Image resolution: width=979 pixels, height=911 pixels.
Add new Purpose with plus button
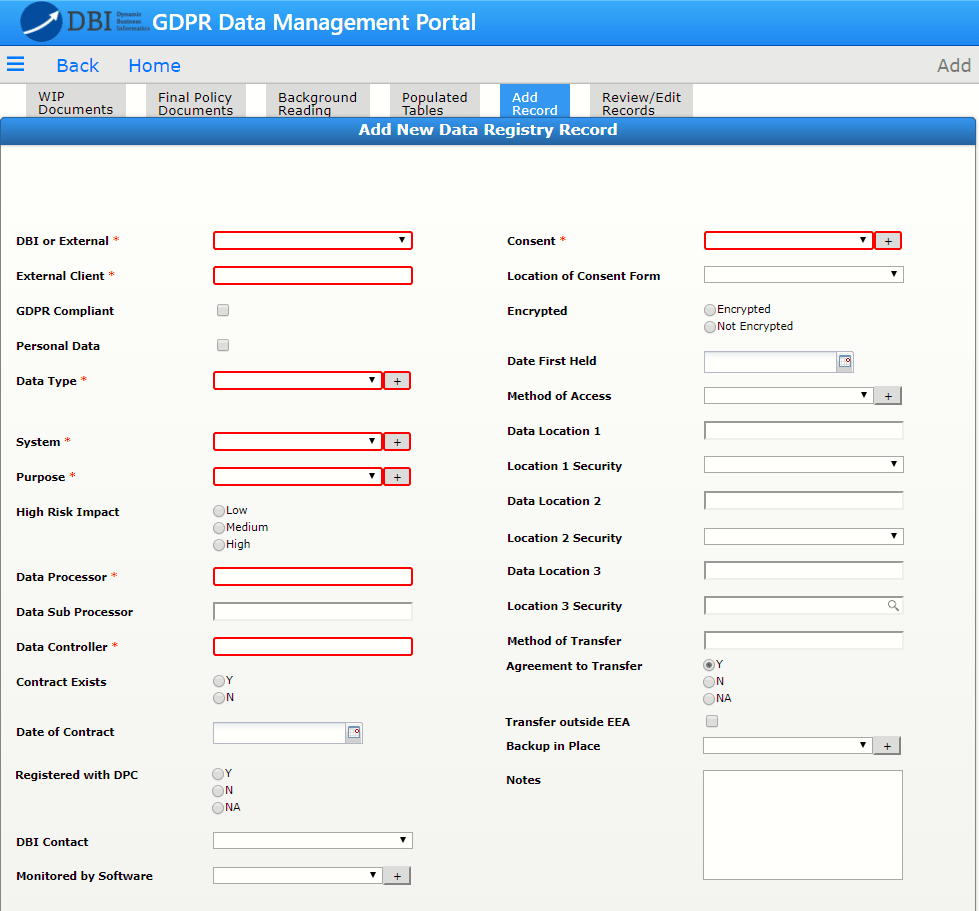pyautogui.click(x=397, y=477)
